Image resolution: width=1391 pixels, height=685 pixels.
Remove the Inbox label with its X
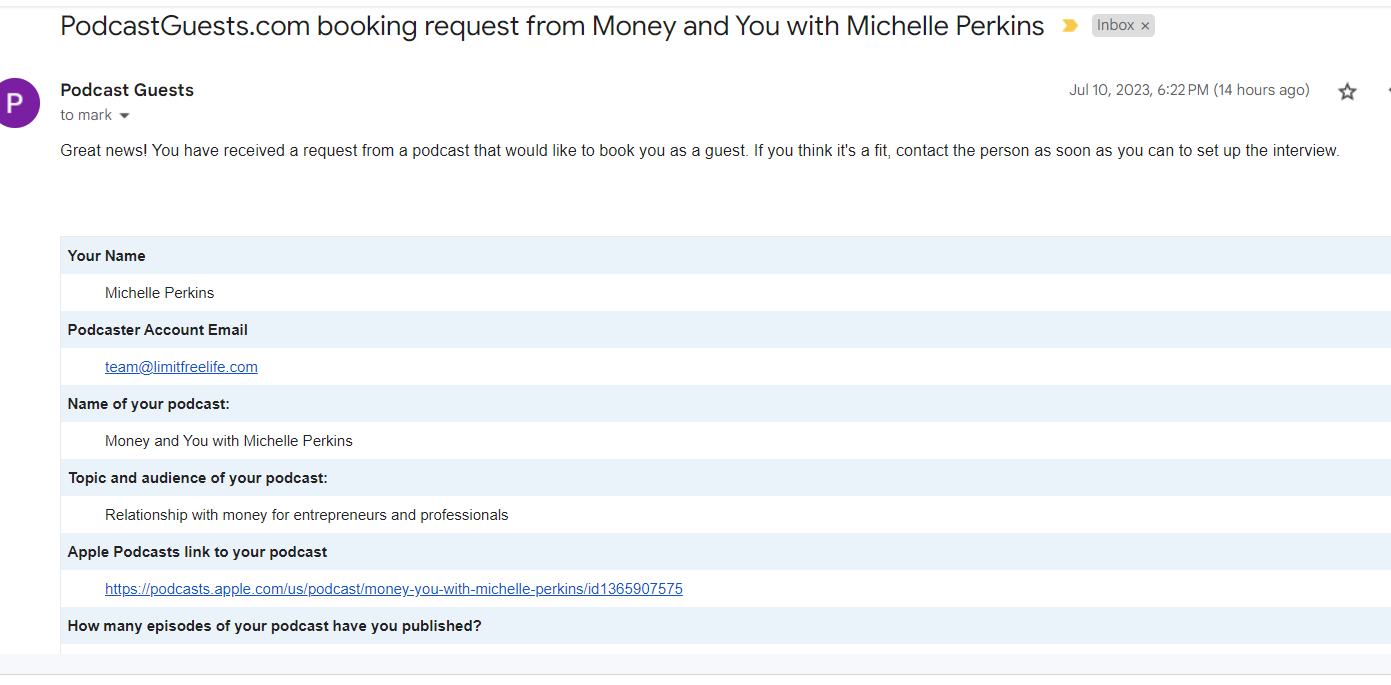click(x=1145, y=26)
